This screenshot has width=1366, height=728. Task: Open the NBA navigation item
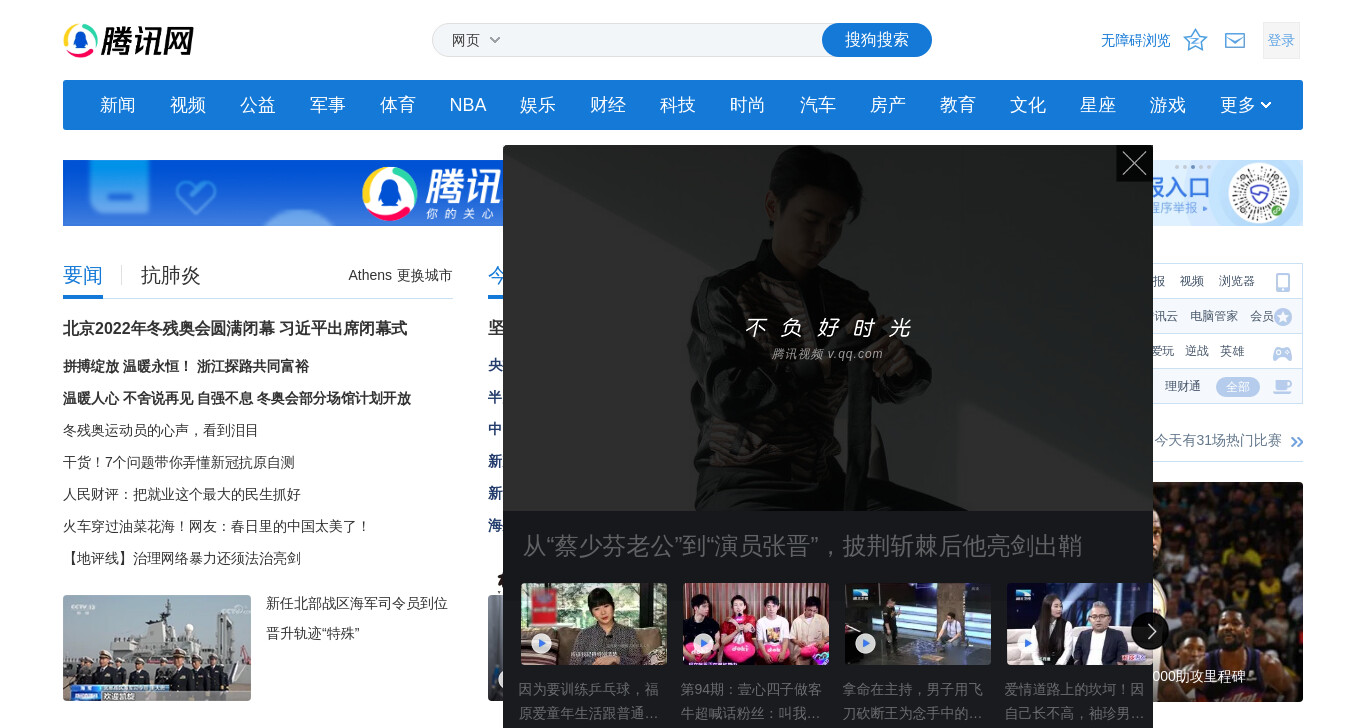(x=468, y=105)
